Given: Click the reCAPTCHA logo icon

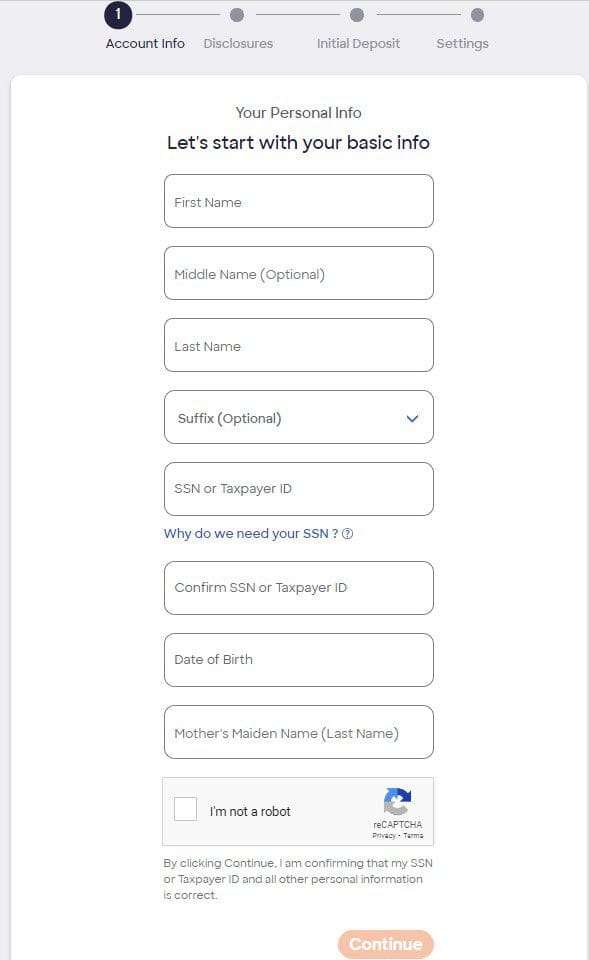Looking at the screenshot, I should click(x=397, y=802).
